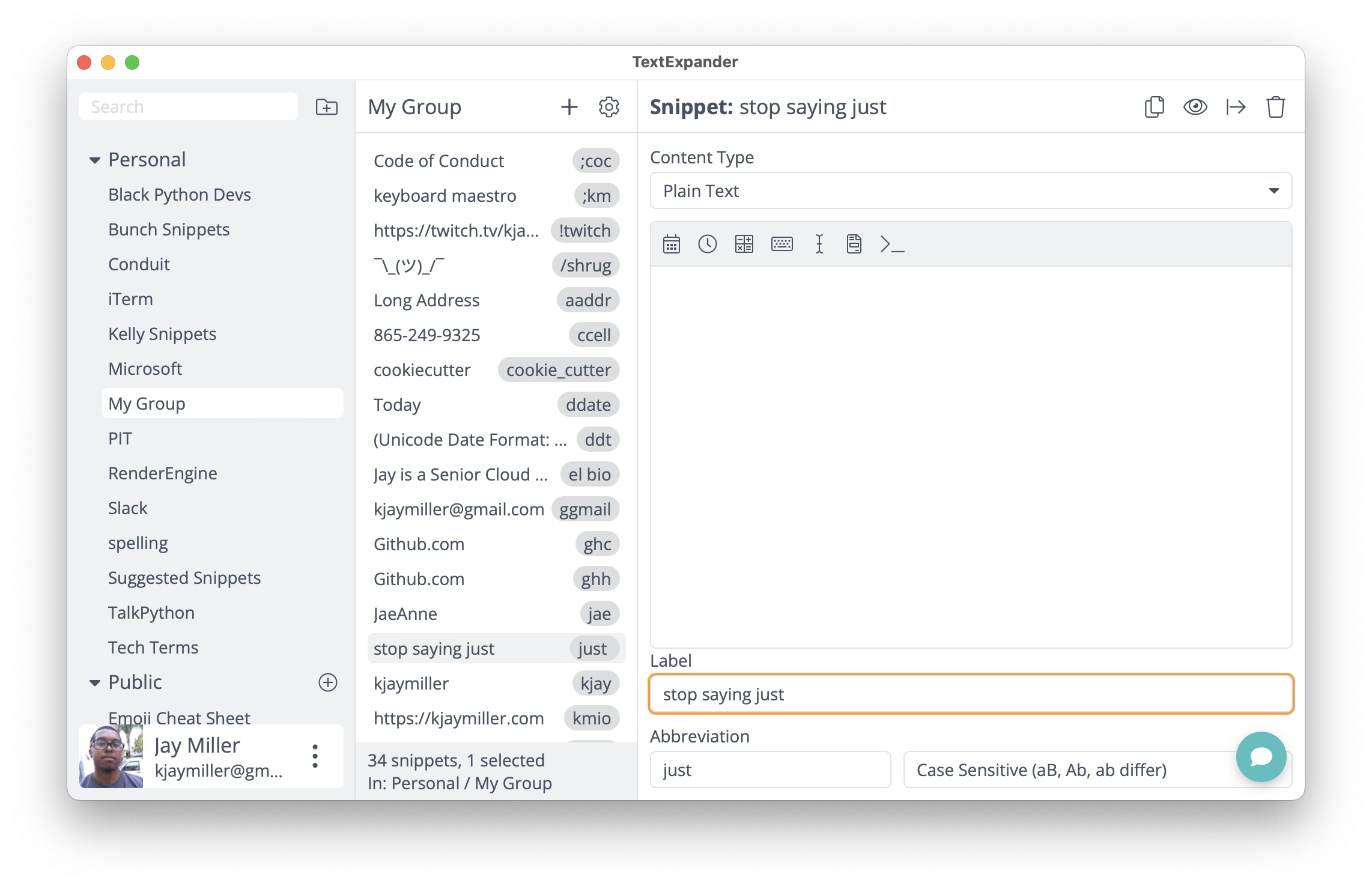Select the /shrug snippet

tap(496, 265)
